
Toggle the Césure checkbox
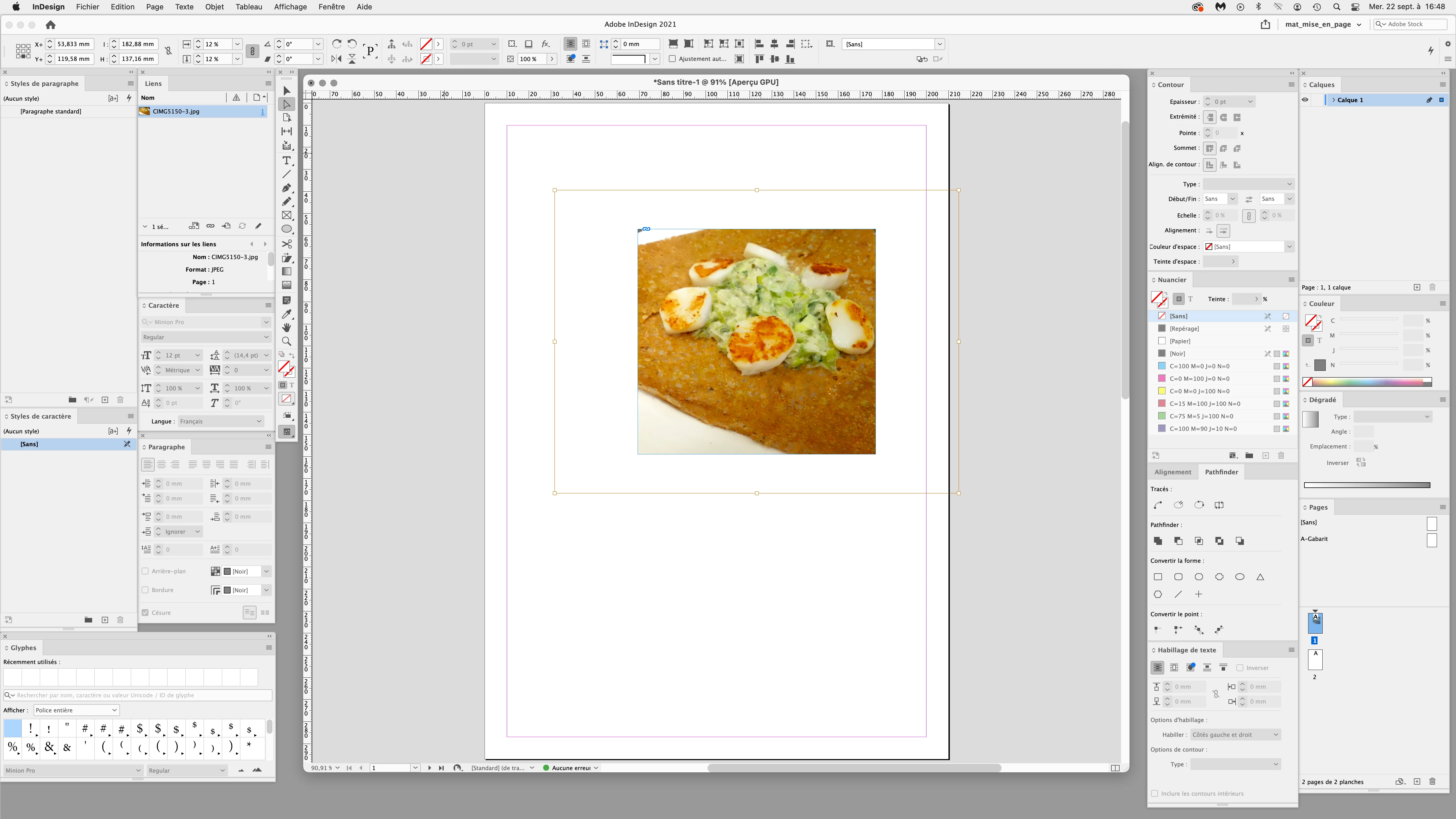click(145, 613)
